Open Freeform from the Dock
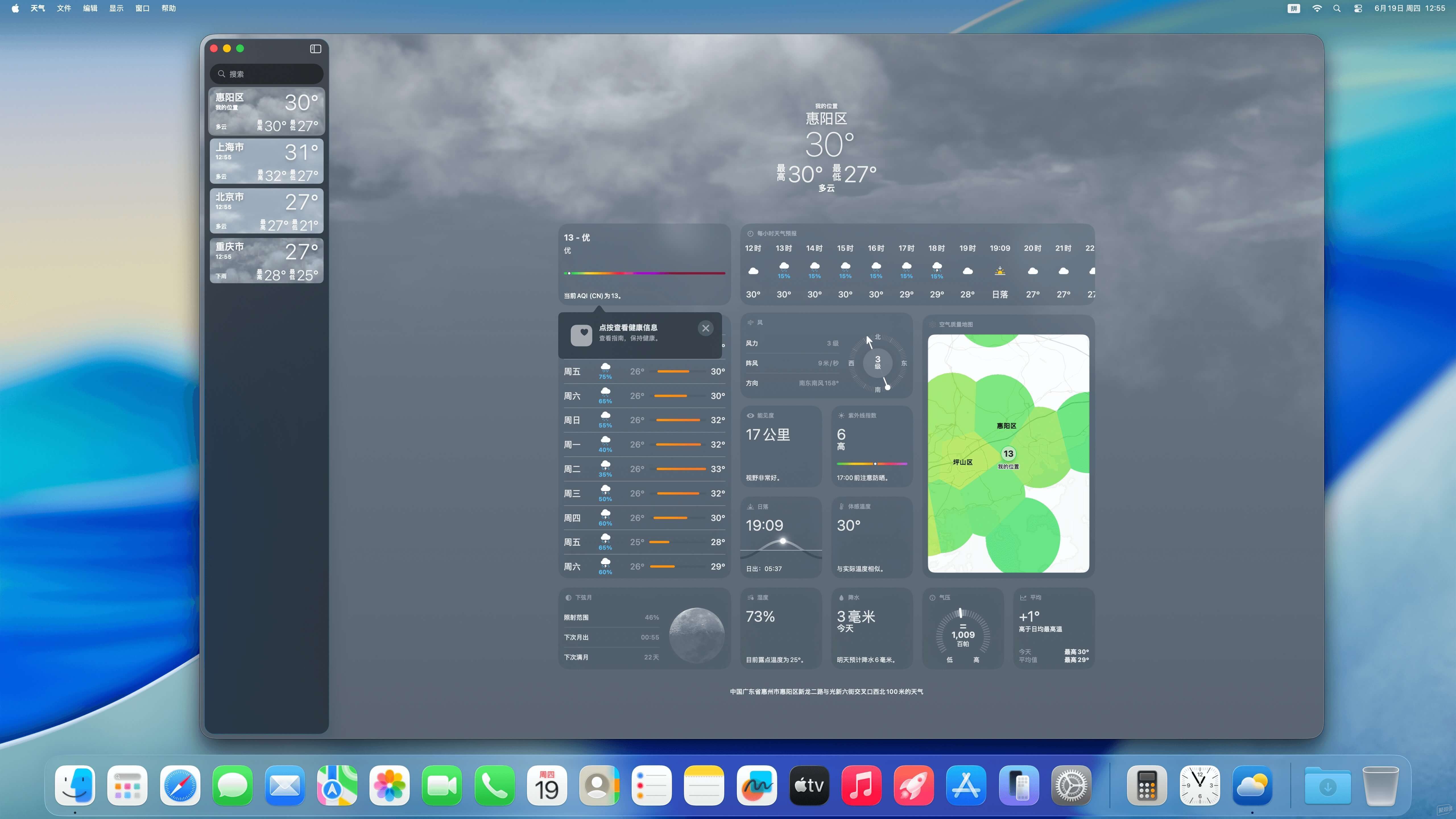The width and height of the screenshot is (1456, 819). 757,785
